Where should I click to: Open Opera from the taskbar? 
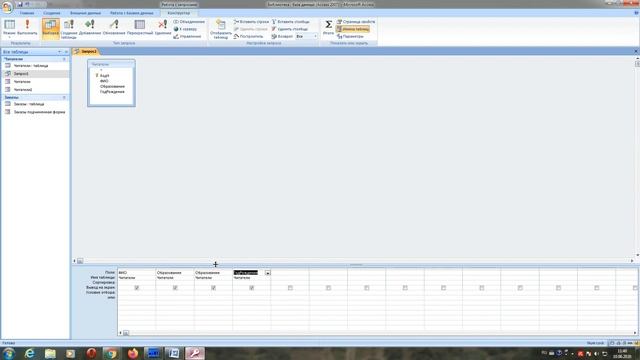click(91, 353)
